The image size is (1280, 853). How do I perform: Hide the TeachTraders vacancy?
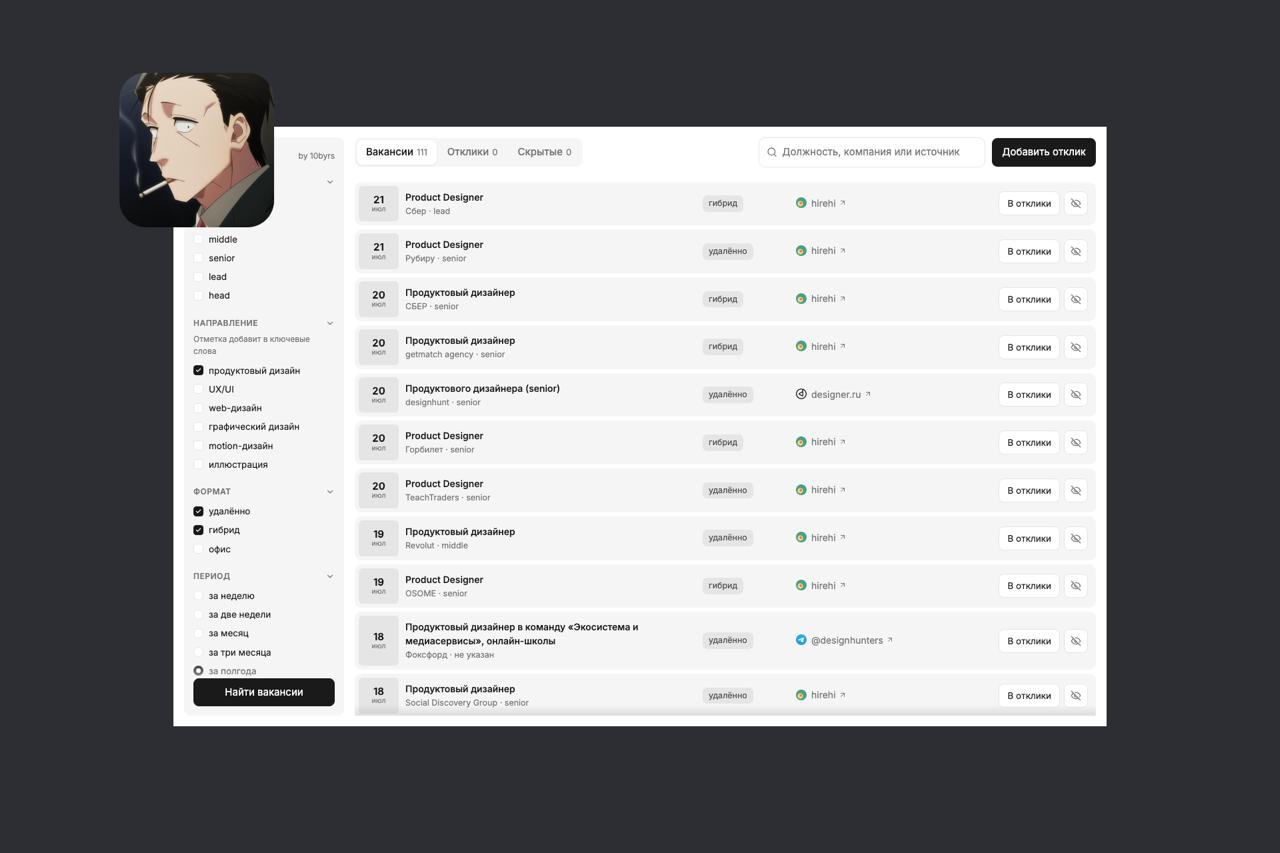pyautogui.click(x=1075, y=490)
